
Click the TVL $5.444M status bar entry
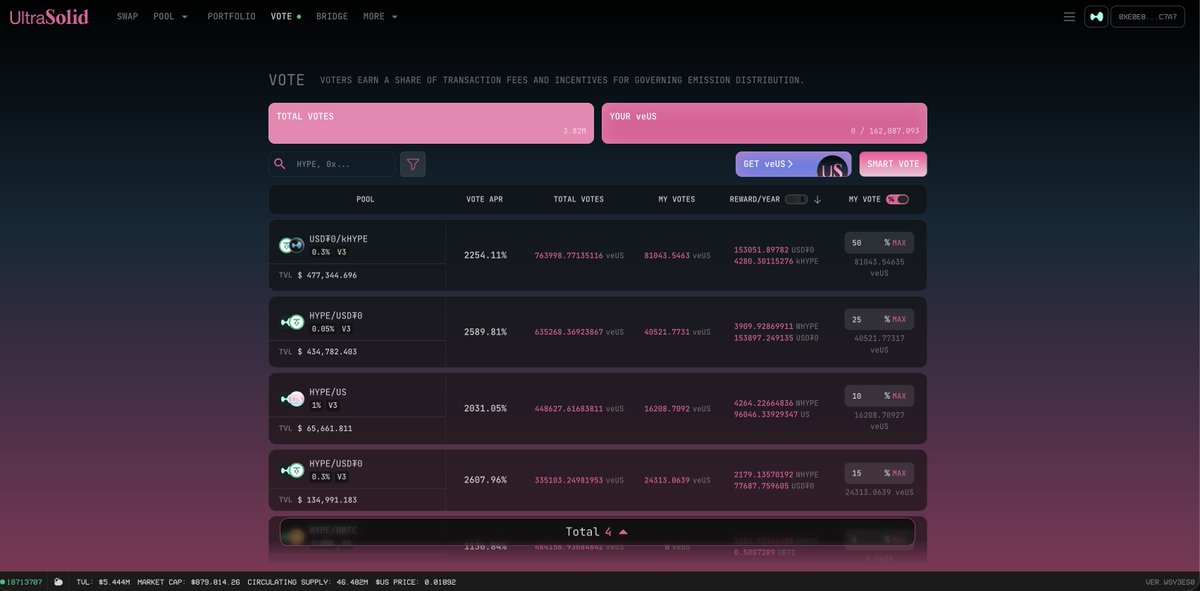coord(103,581)
